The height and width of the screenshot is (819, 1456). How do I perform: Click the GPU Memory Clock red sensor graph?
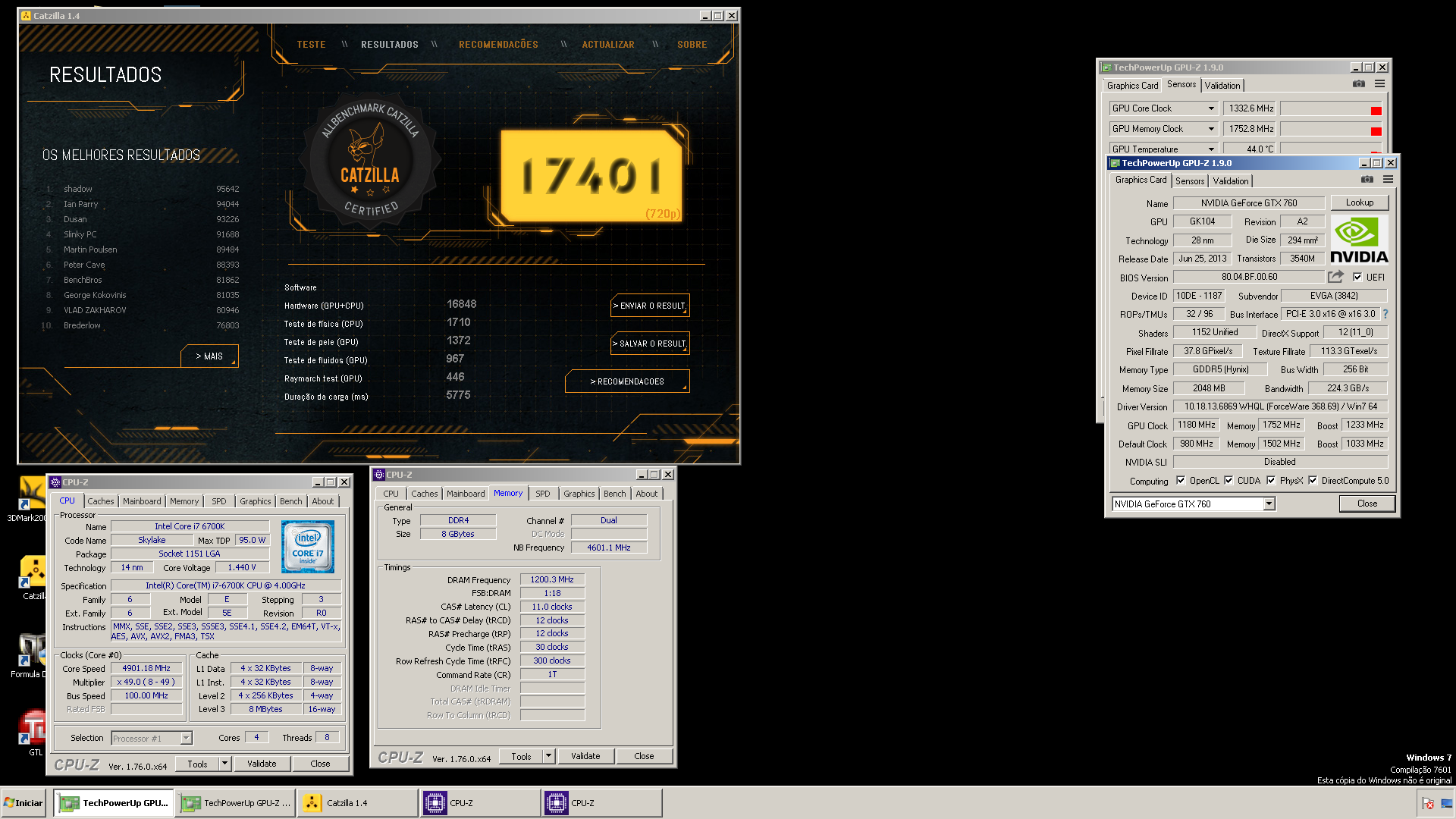(1331, 129)
